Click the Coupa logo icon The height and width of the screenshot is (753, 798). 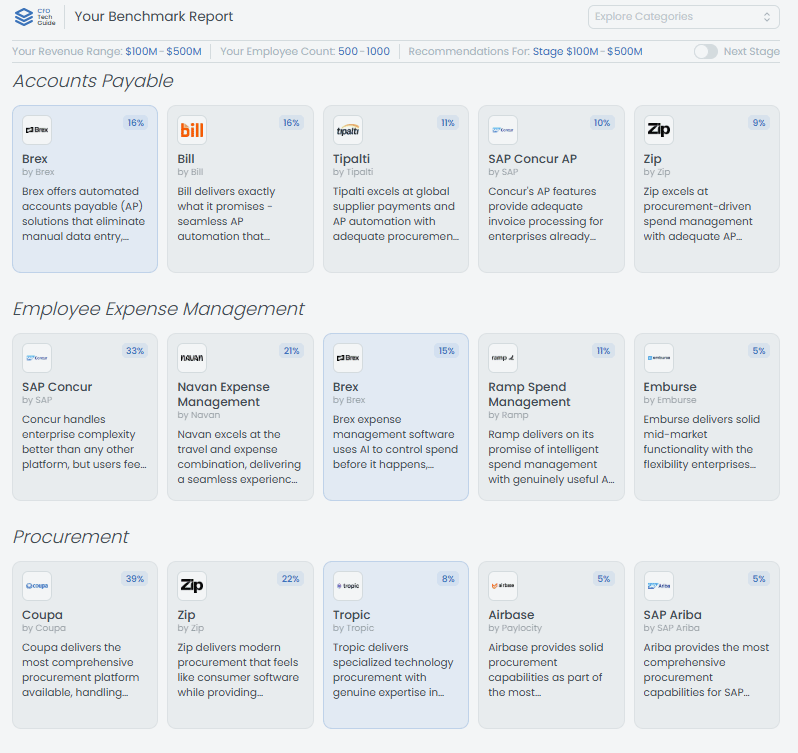(x=37, y=586)
